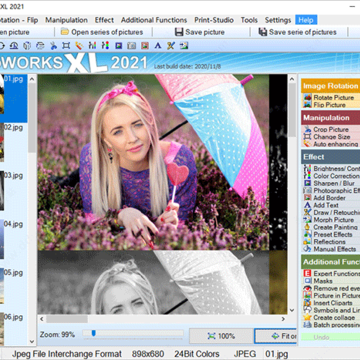The height and width of the screenshot is (360, 360).
Task: Select the Draw / Retouching toolbar icon
Action: (171, 45)
